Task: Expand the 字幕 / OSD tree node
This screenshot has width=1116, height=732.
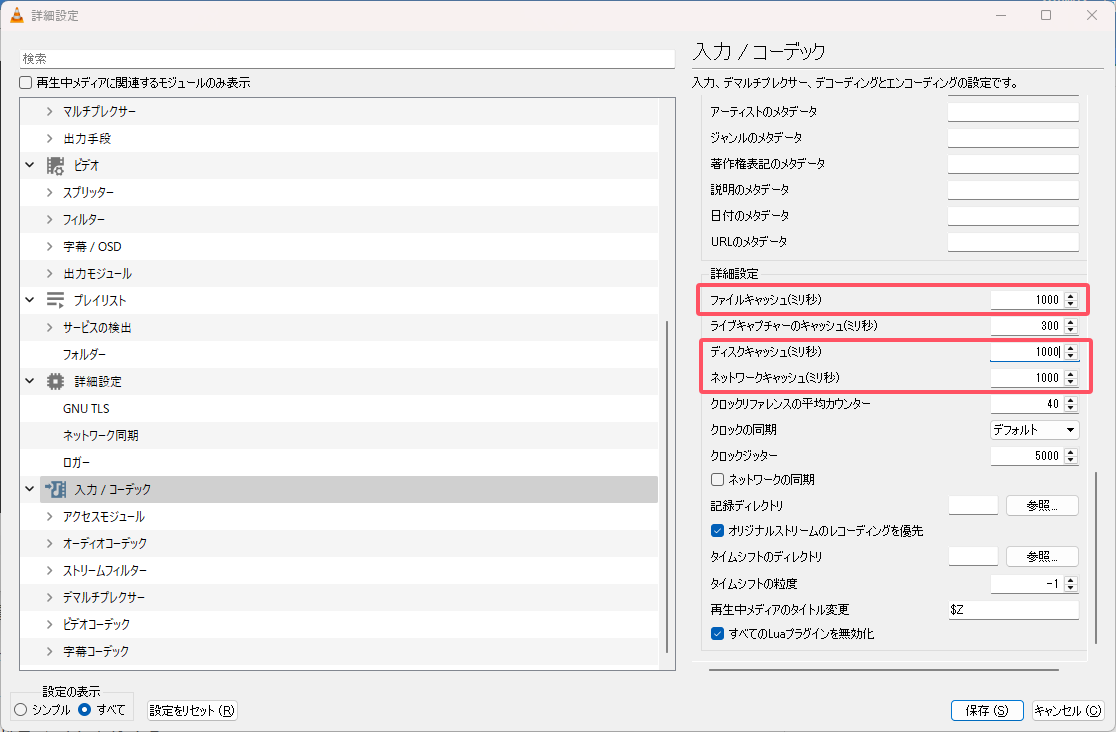Action: click(49, 246)
